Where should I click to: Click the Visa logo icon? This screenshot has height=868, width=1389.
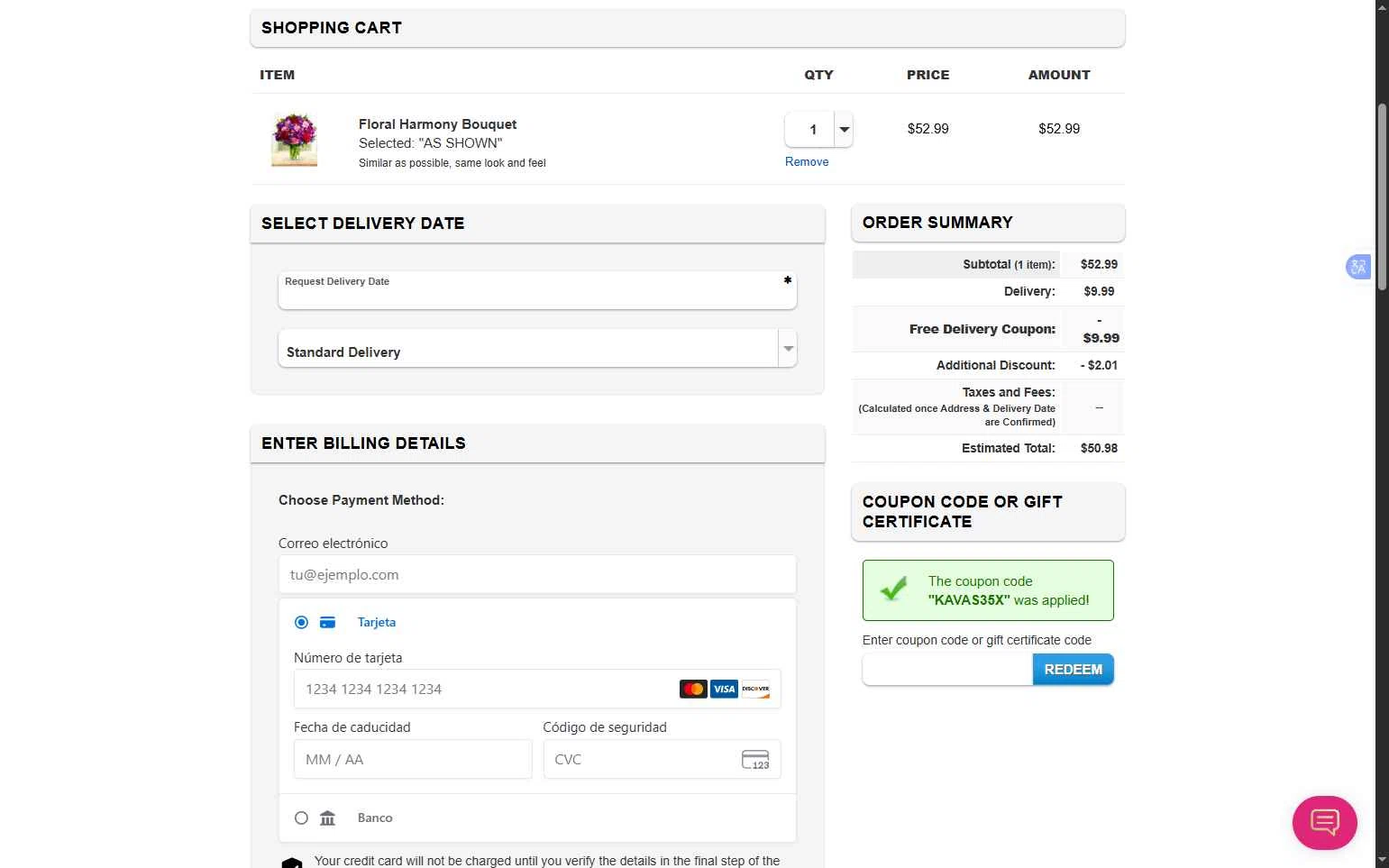click(x=724, y=690)
